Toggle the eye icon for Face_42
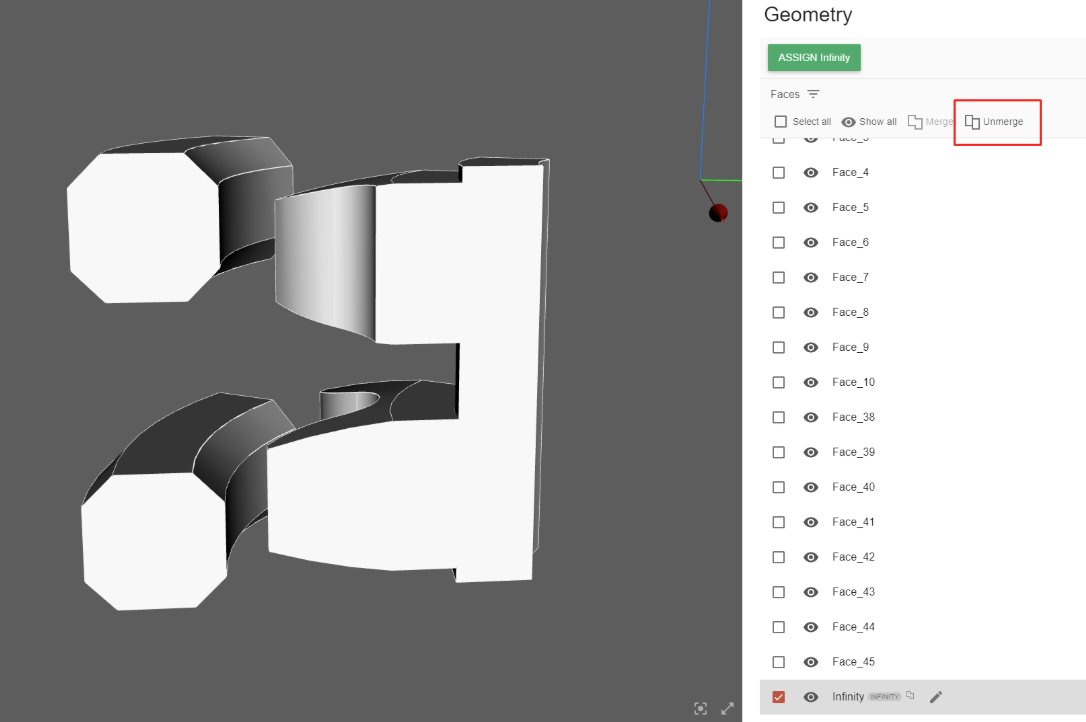1086x722 pixels. point(811,557)
